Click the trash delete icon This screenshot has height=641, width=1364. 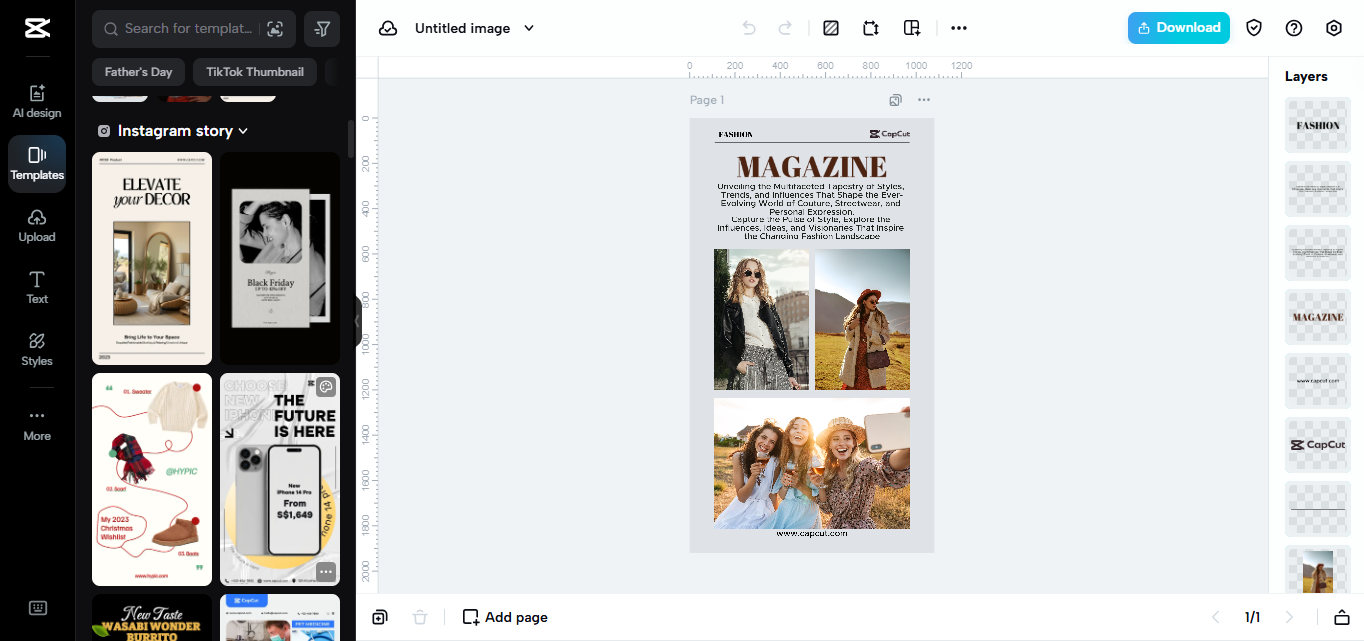tap(419, 617)
